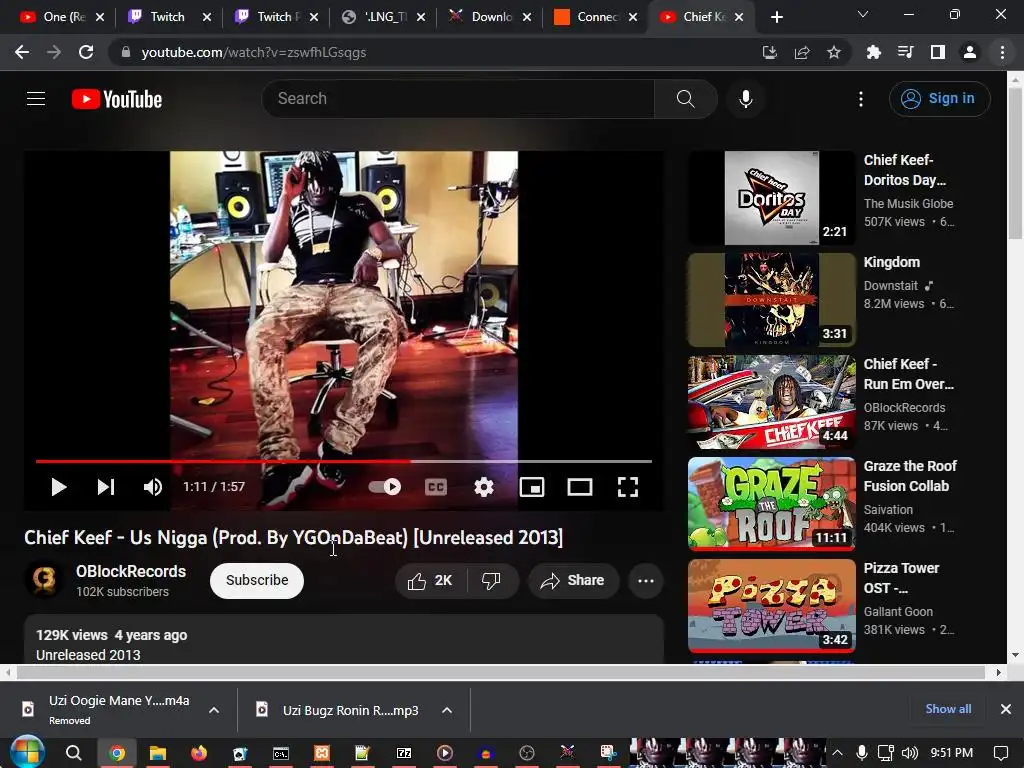This screenshot has height=768, width=1024.
Task: Enable miniplayer mode
Action: 532,487
